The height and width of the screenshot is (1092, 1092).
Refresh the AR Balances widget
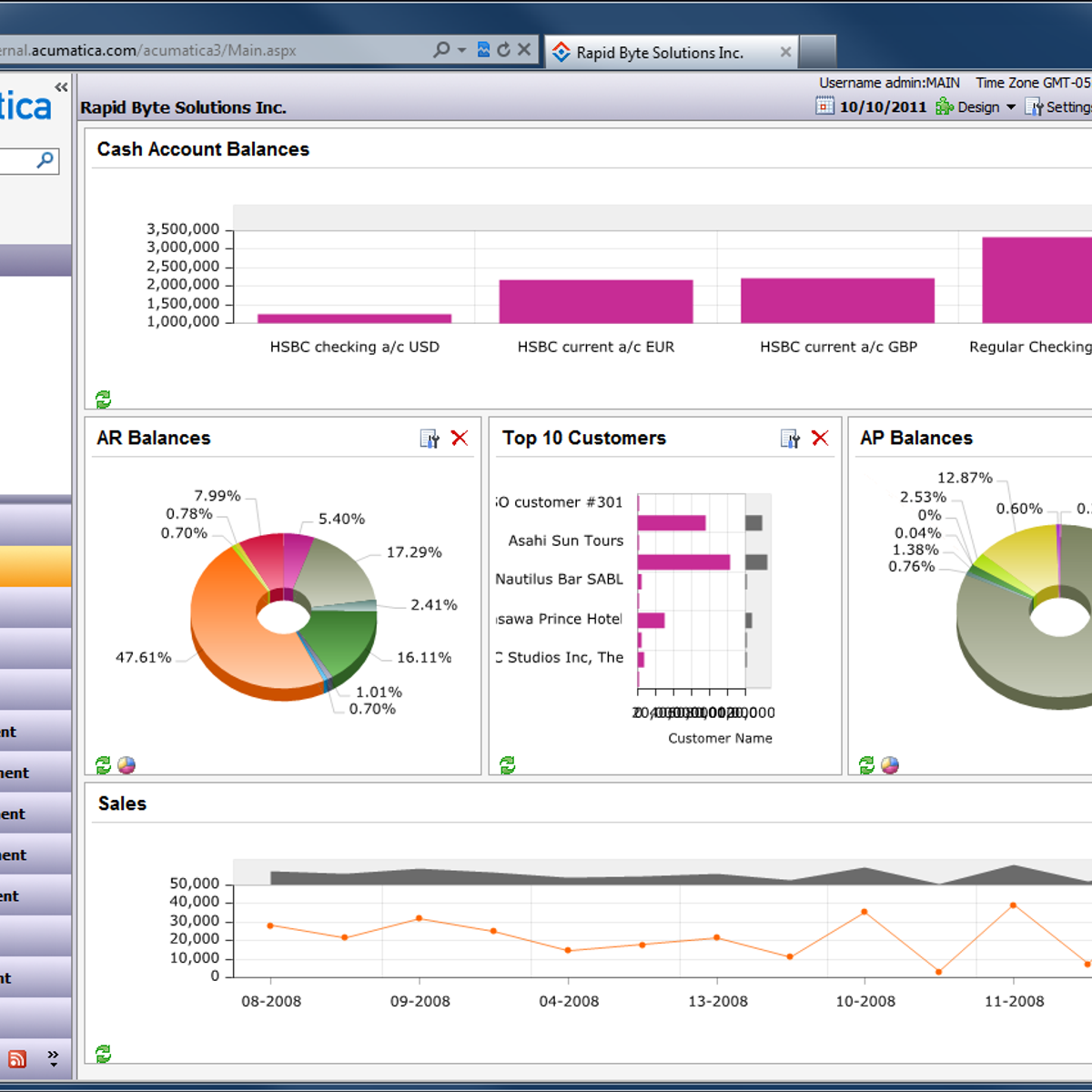[x=103, y=764]
